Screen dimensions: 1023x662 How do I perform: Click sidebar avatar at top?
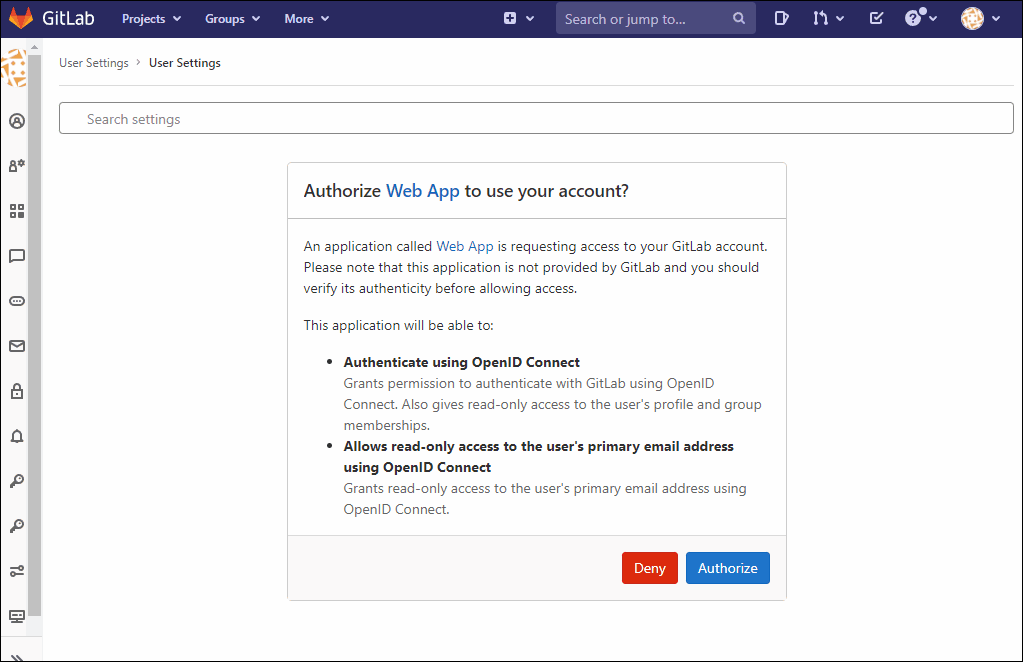click(14, 68)
